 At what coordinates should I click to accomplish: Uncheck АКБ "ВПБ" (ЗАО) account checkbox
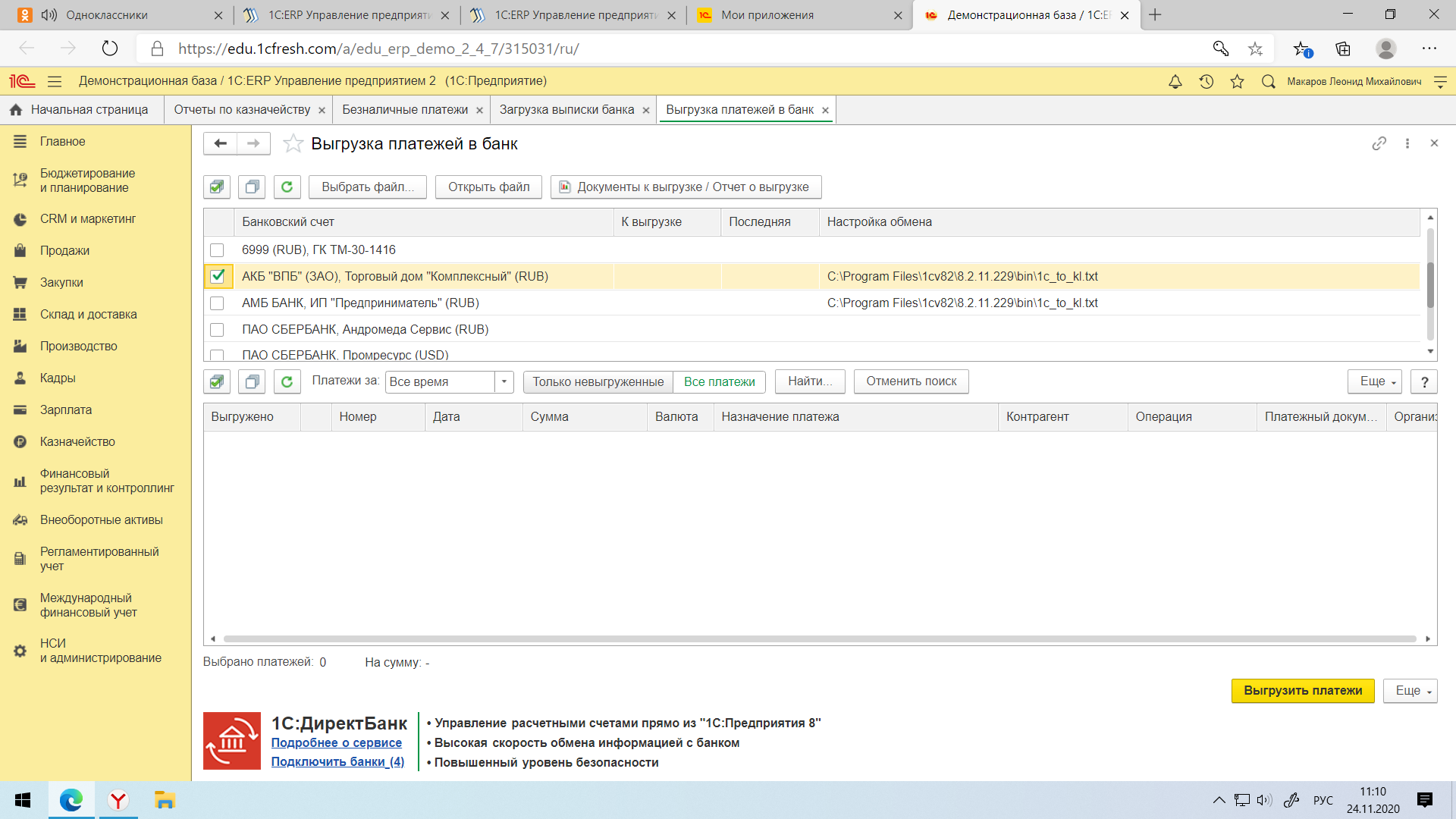click(218, 276)
